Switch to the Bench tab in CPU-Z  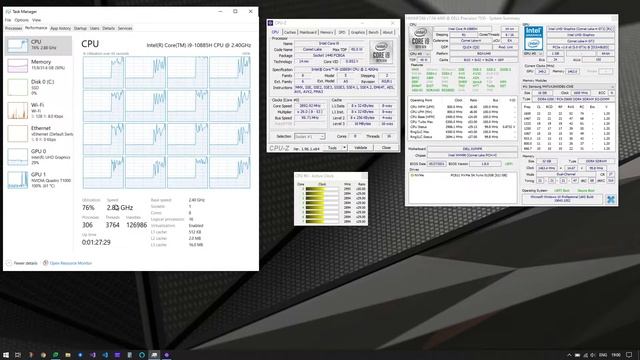coord(373,32)
